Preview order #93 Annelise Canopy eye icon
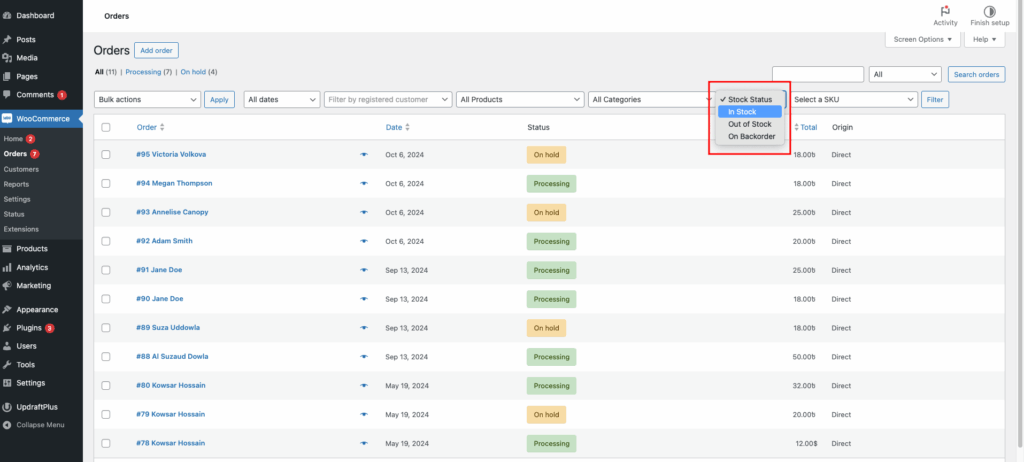The width and height of the screenshot is (1024, 462). [364, 212]
